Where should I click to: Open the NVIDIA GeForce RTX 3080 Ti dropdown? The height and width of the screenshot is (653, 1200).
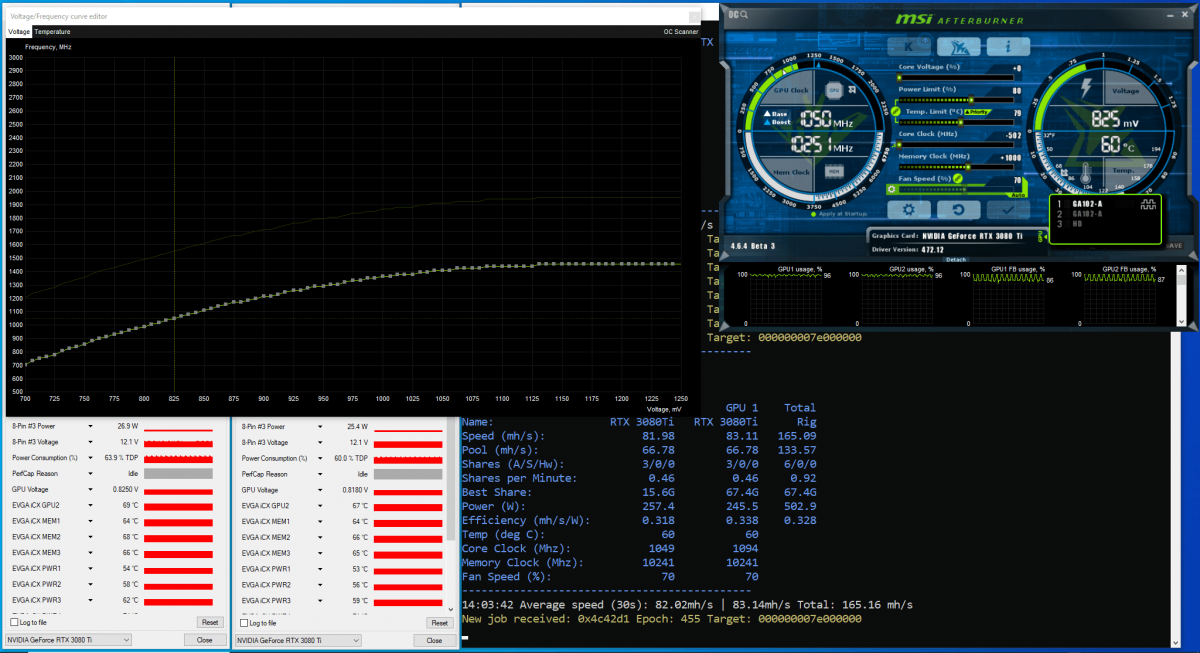[x=69, y=640]
